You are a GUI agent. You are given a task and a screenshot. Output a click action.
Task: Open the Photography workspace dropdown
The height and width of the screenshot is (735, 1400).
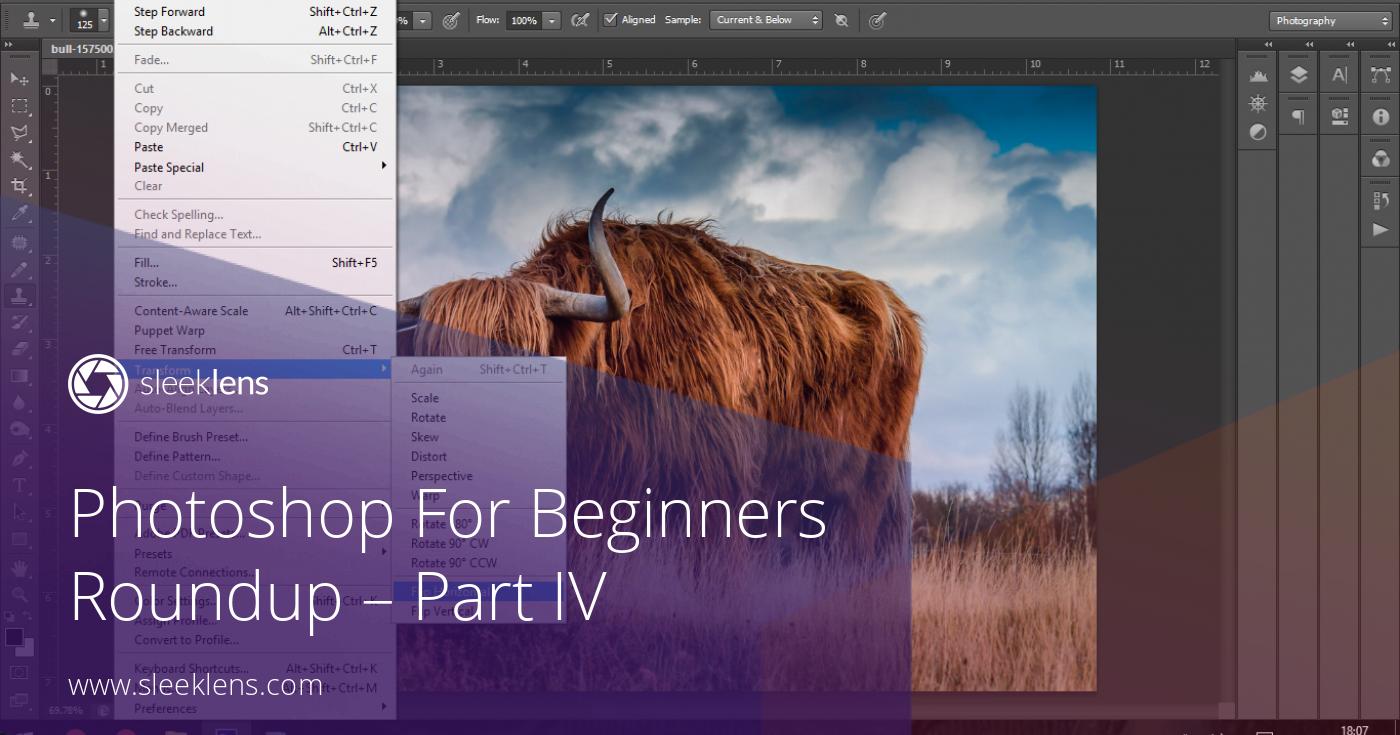pos(1330,20)
